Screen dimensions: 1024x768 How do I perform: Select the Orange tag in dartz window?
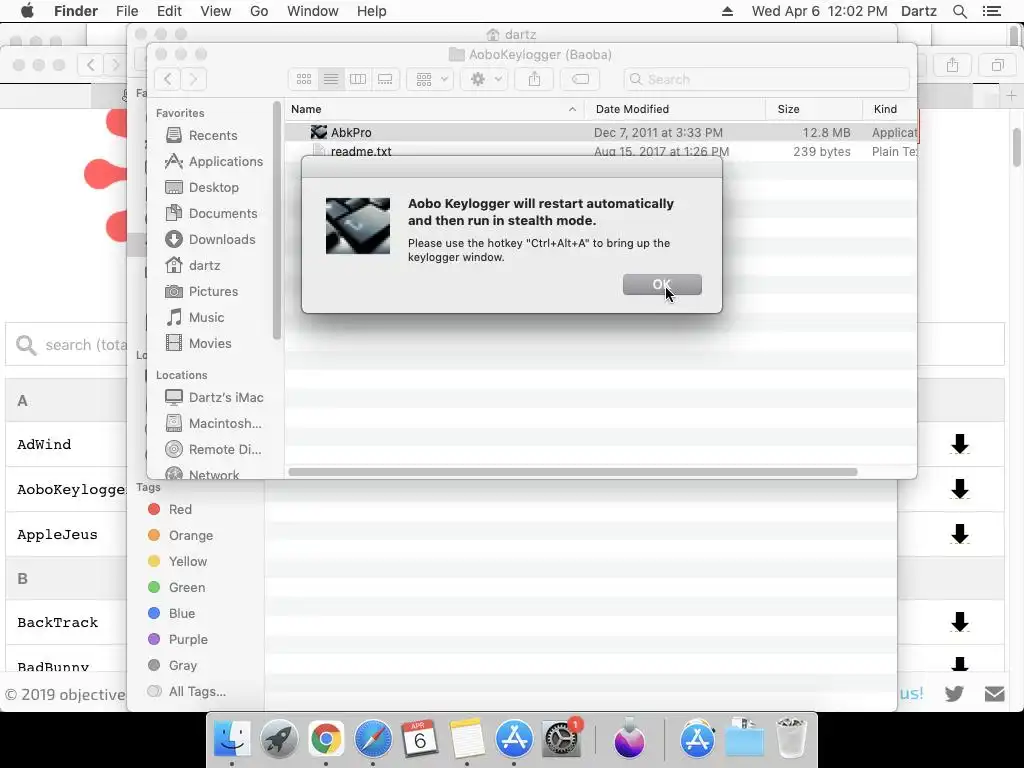tap(180, 536)
